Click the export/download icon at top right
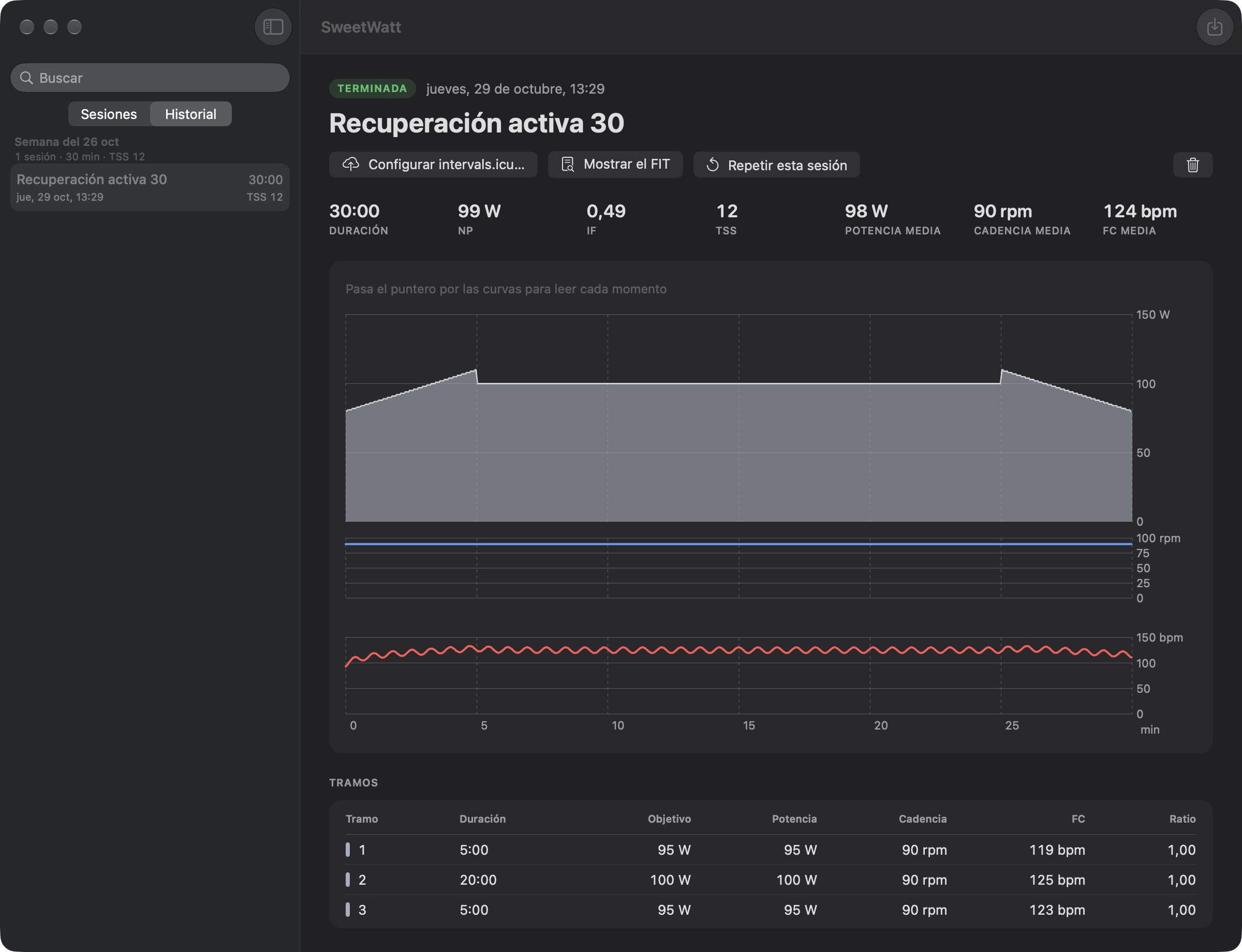The height and width of the screenshot is (952, 1242). click(1214, 26)
